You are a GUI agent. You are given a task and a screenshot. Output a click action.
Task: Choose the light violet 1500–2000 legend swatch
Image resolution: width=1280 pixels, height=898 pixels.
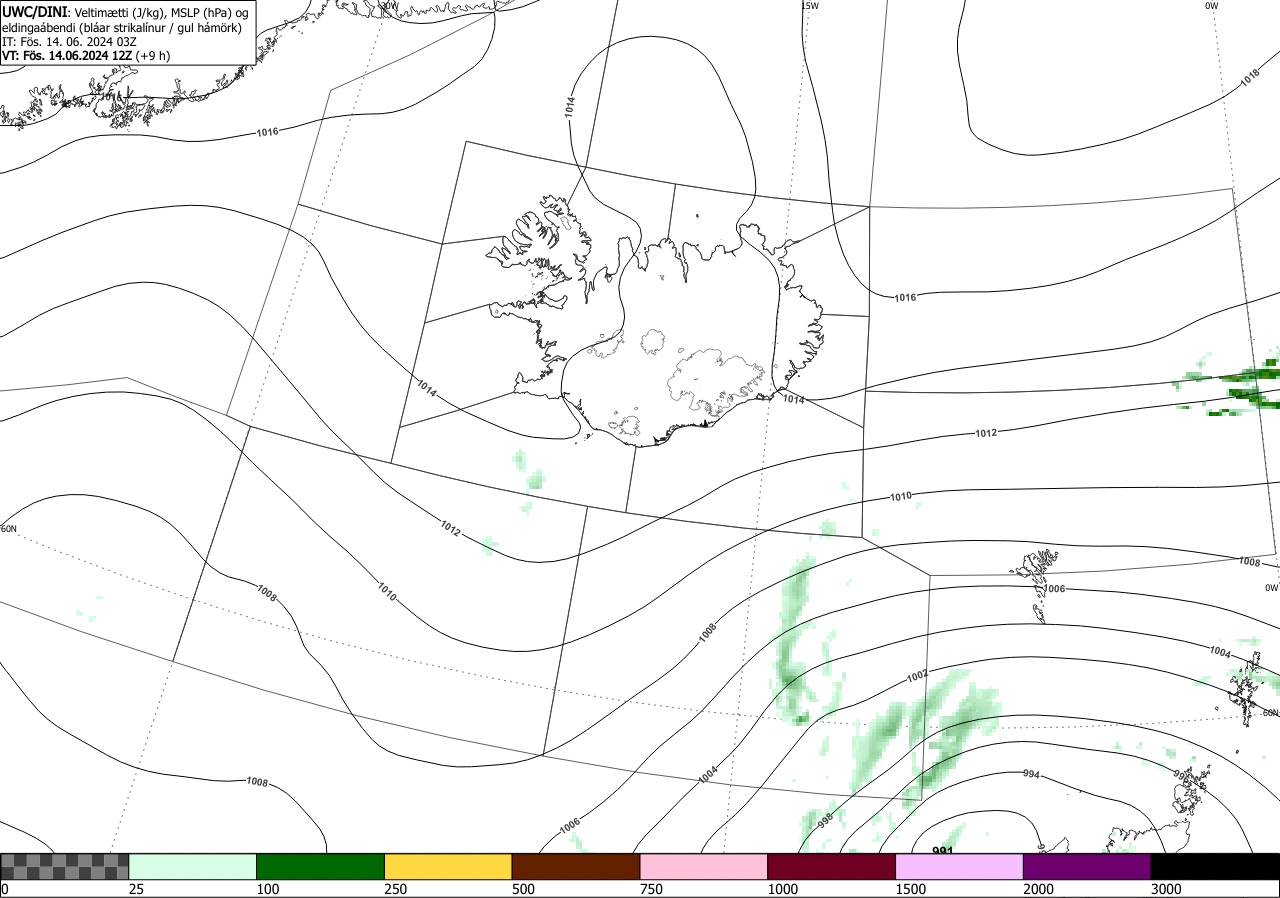(x=959, y=866)
